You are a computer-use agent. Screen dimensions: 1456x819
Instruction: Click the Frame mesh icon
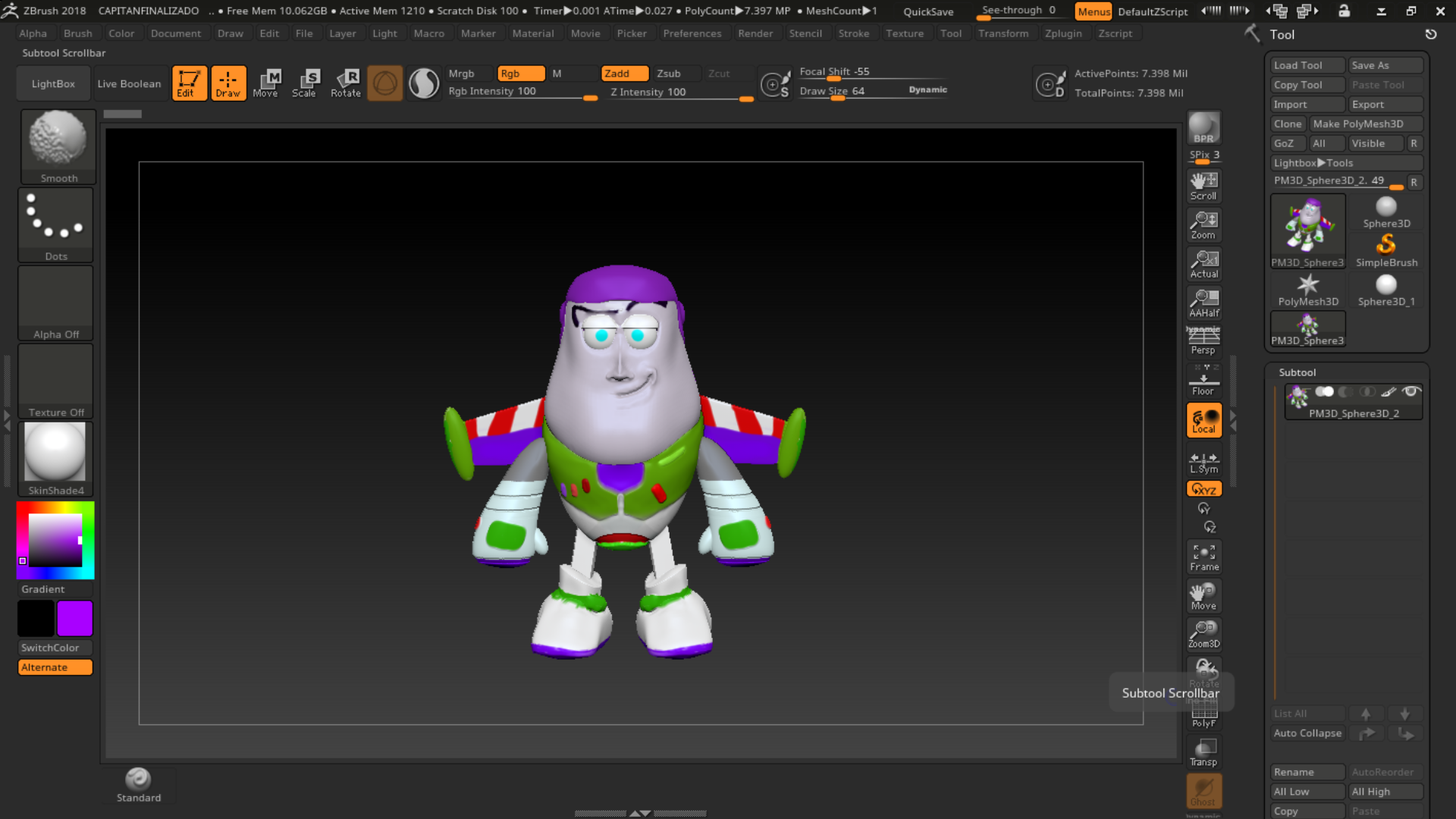pos(1203,557)
